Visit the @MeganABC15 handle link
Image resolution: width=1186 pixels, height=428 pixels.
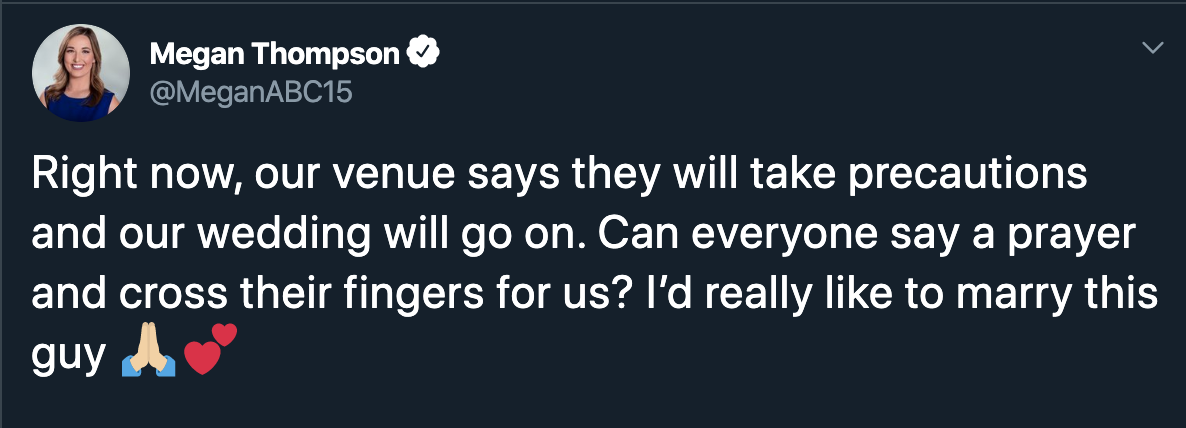pos(251,93)
